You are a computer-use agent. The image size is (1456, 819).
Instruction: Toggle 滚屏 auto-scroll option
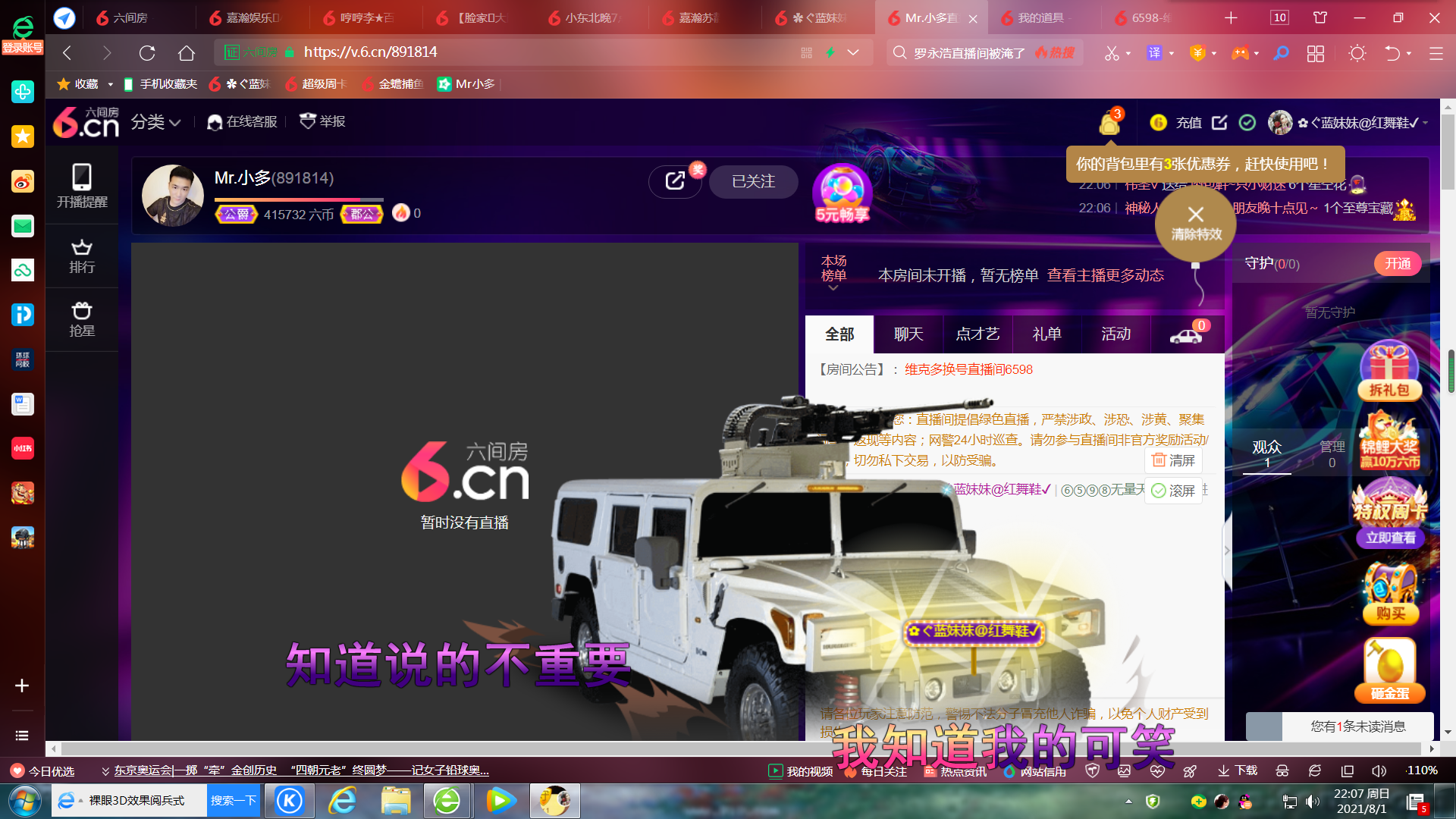click(x=1173, y=491)
